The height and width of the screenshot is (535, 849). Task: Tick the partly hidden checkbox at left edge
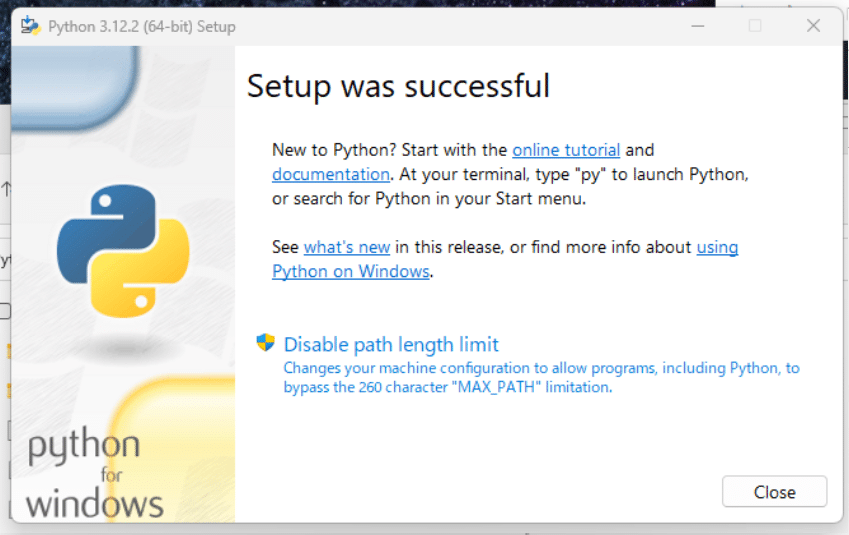(5, 311)
